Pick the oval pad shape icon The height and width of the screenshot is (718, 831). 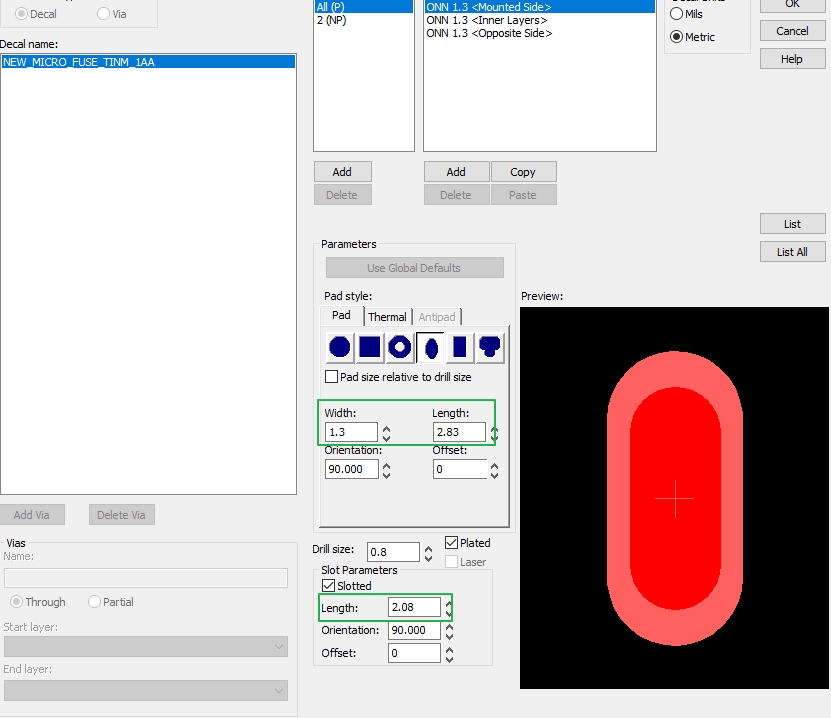point(430,348)
